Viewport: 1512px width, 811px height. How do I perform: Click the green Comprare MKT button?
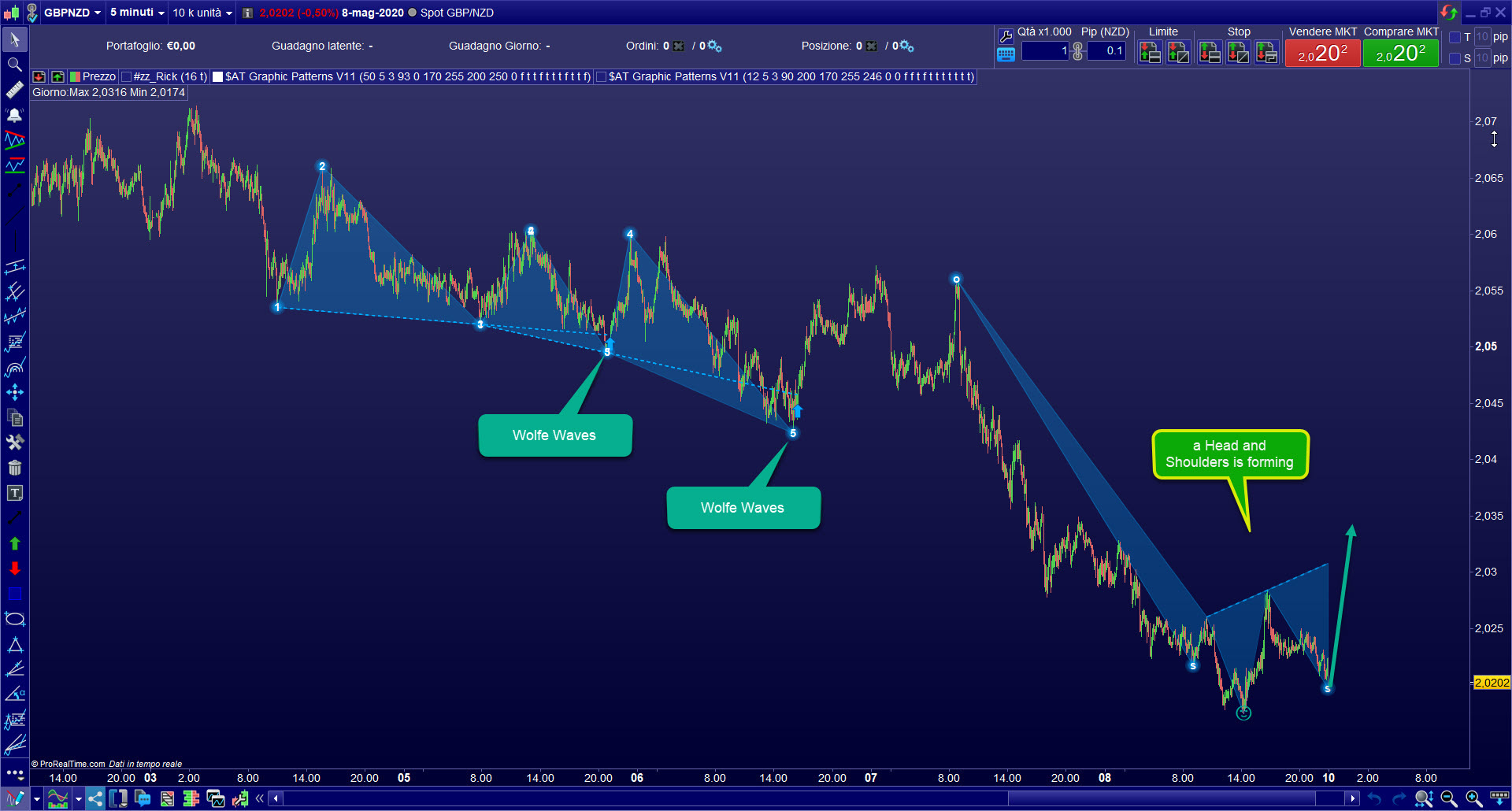tap(1401, 53)
